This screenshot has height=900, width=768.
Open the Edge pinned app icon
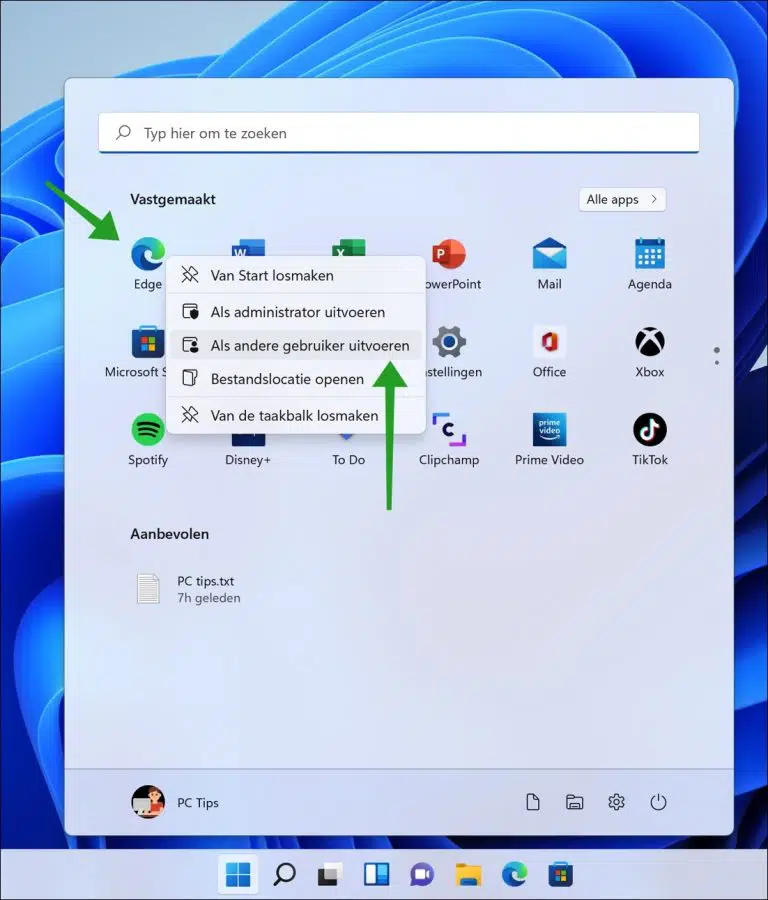(148, 254)
